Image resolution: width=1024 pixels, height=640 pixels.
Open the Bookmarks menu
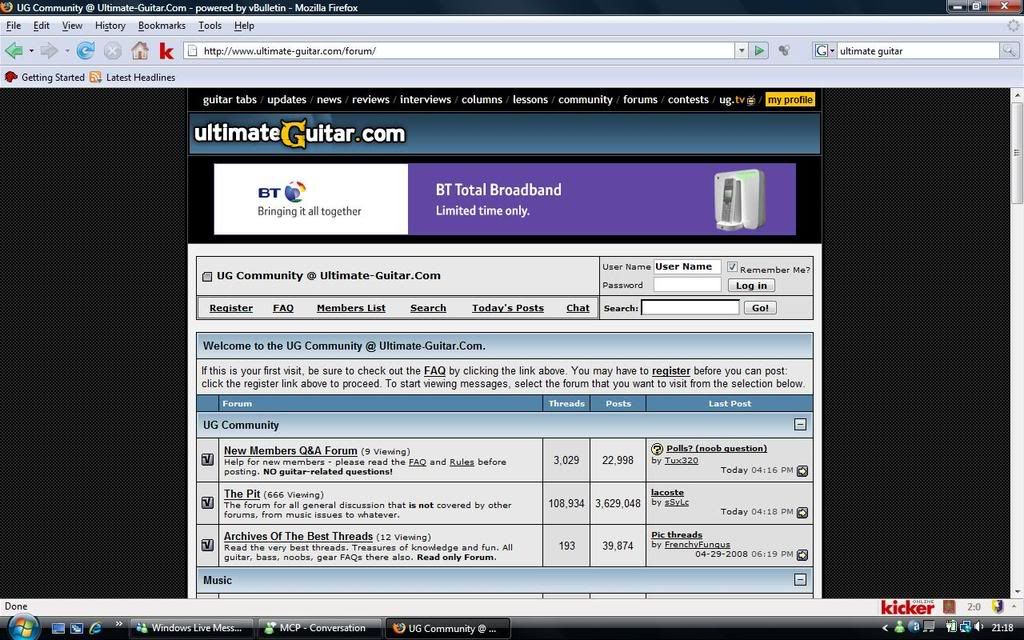click(161, 25)
